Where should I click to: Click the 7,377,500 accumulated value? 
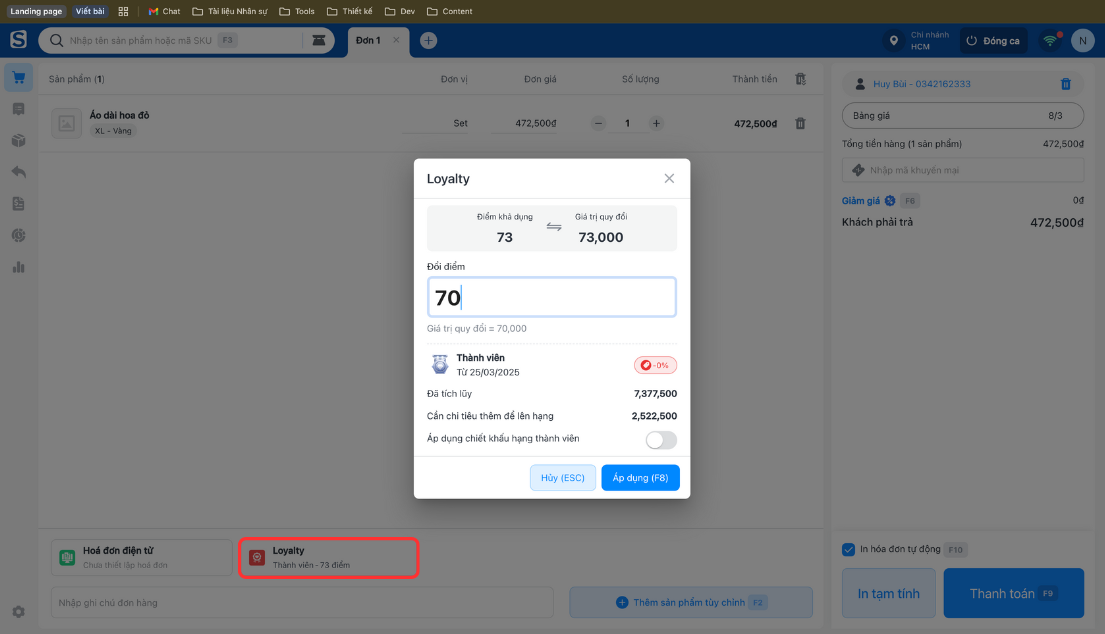click(655, 394)
